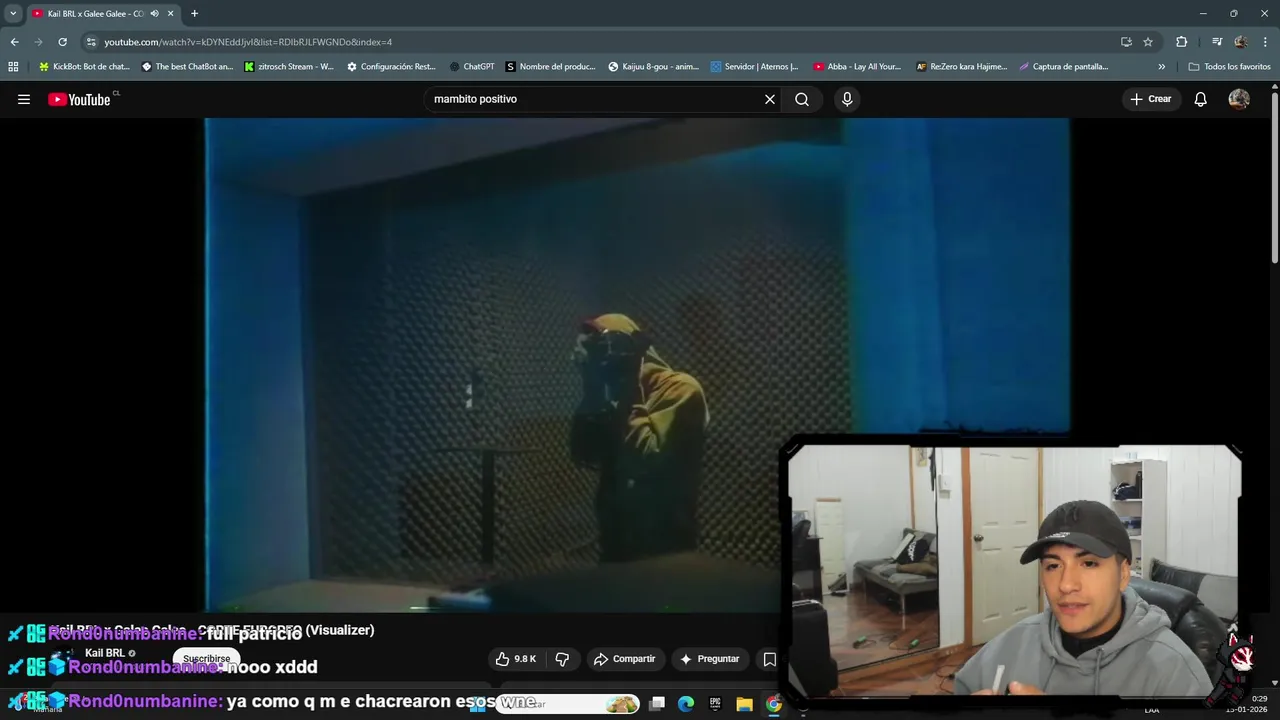Open the Crear create menu
This screenshot has height=720, width=1280.
[x=1150, y=99]
